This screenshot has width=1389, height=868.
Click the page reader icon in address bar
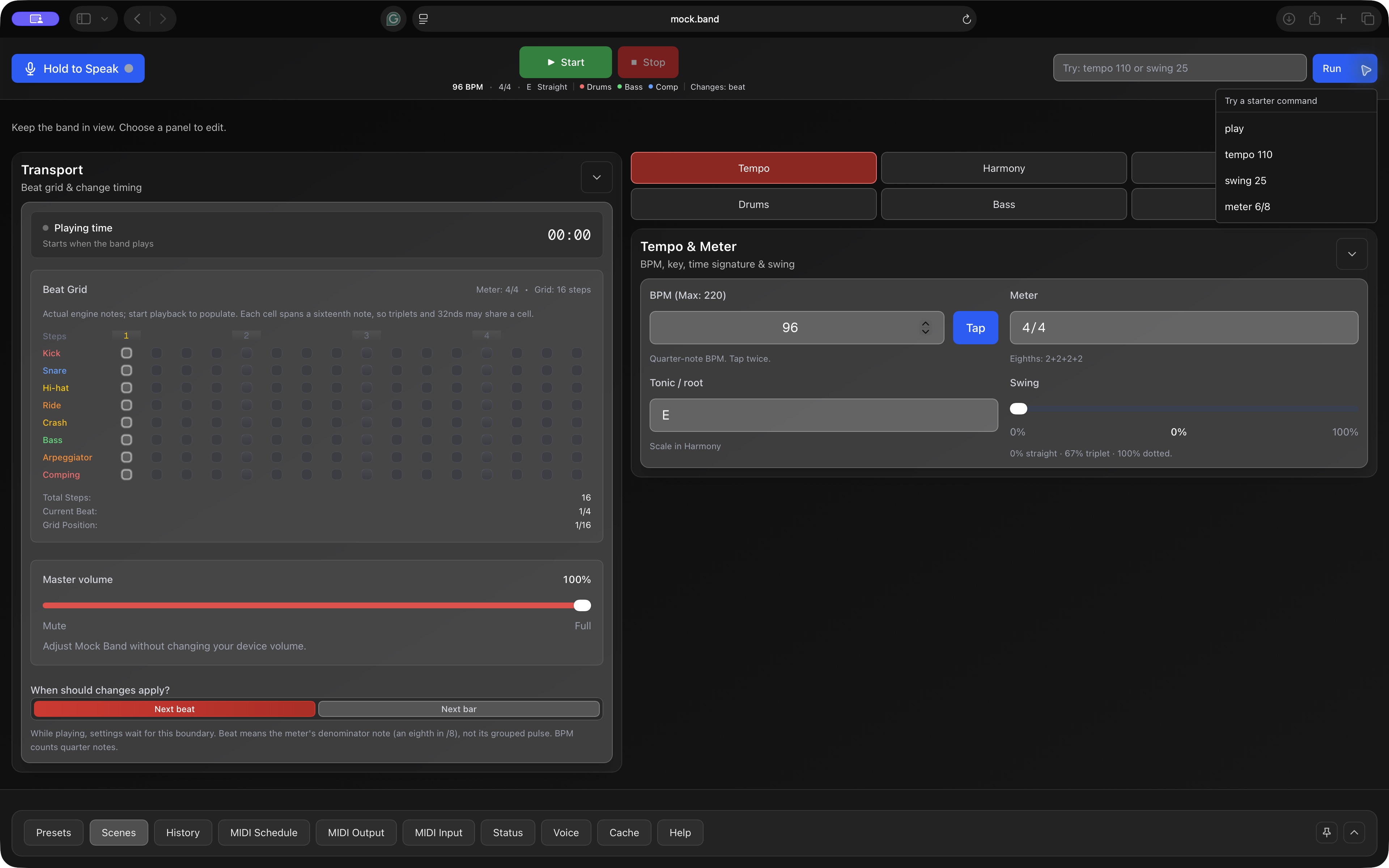pos(423,19)
